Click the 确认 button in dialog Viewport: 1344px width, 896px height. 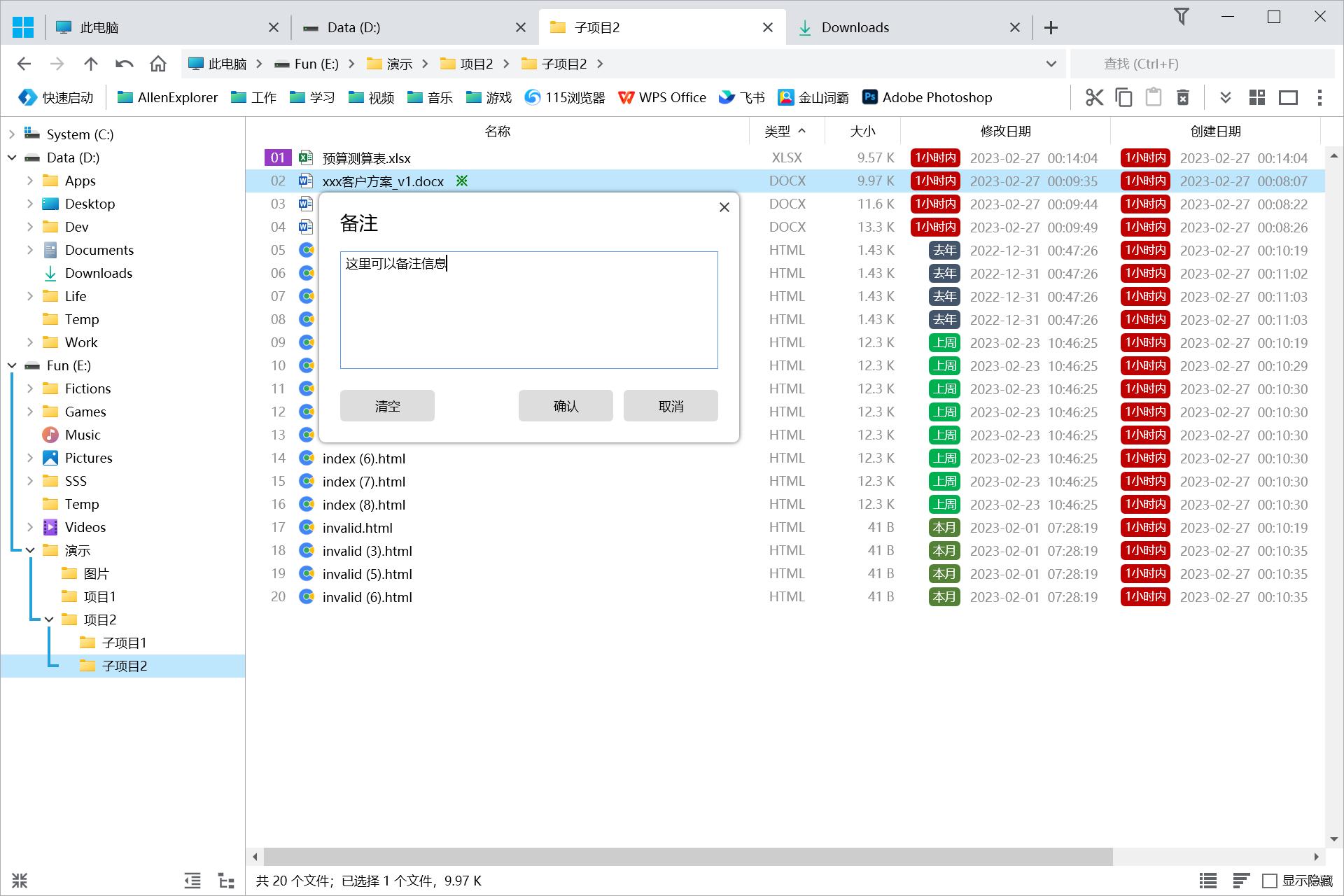(x=565, y=406)
